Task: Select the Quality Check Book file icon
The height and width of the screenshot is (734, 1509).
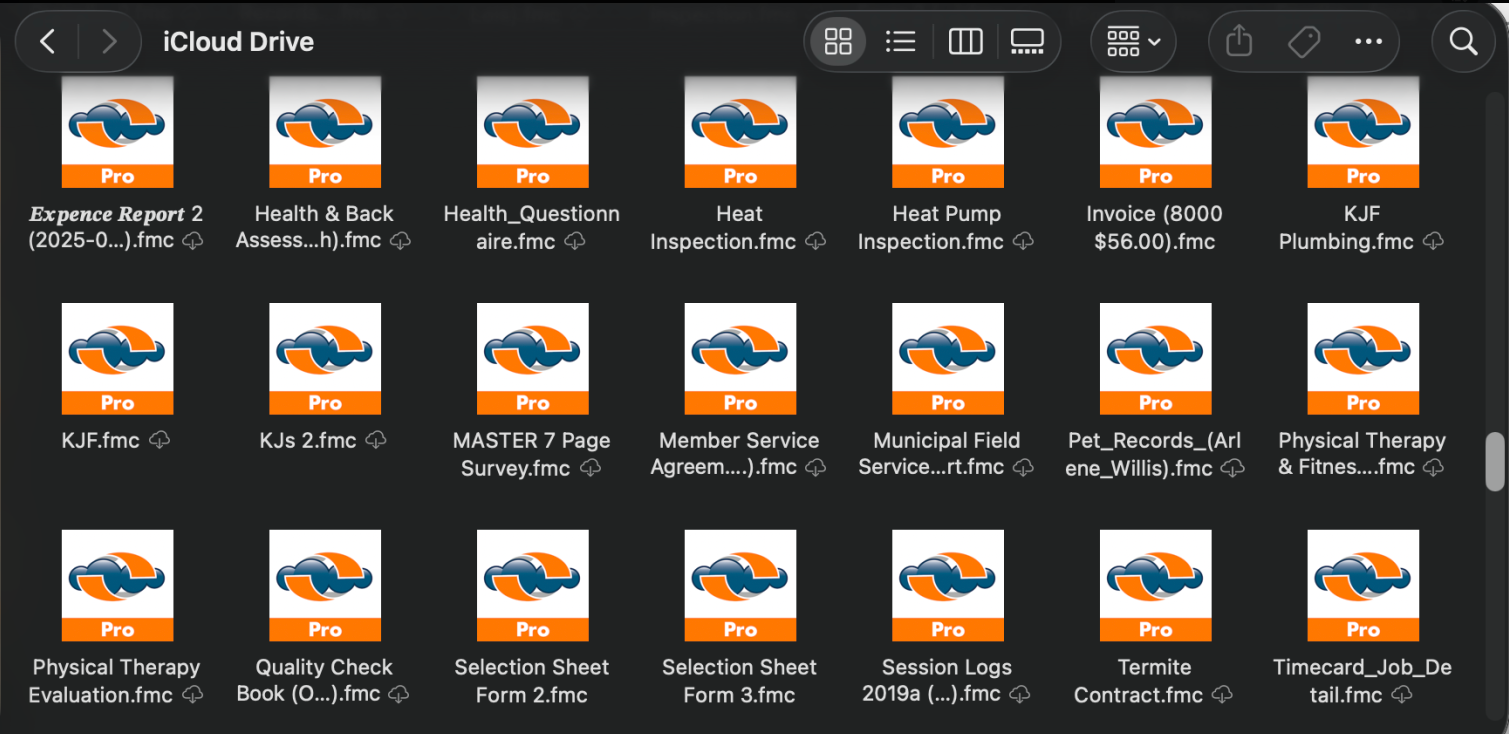Action: [325, 586]
